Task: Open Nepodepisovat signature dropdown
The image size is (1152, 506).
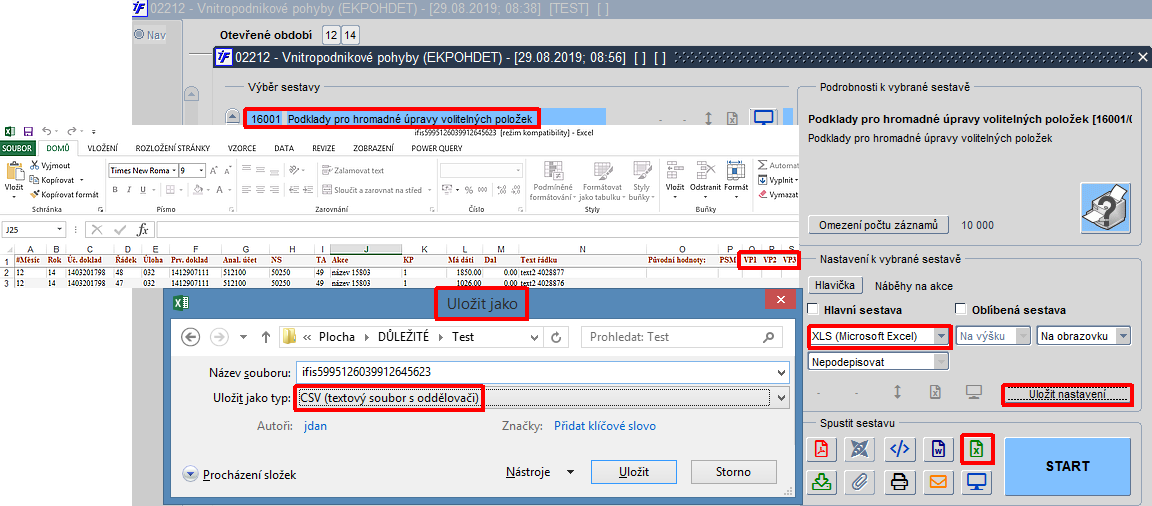Action: pyautogui.click(x=941, y=361)
